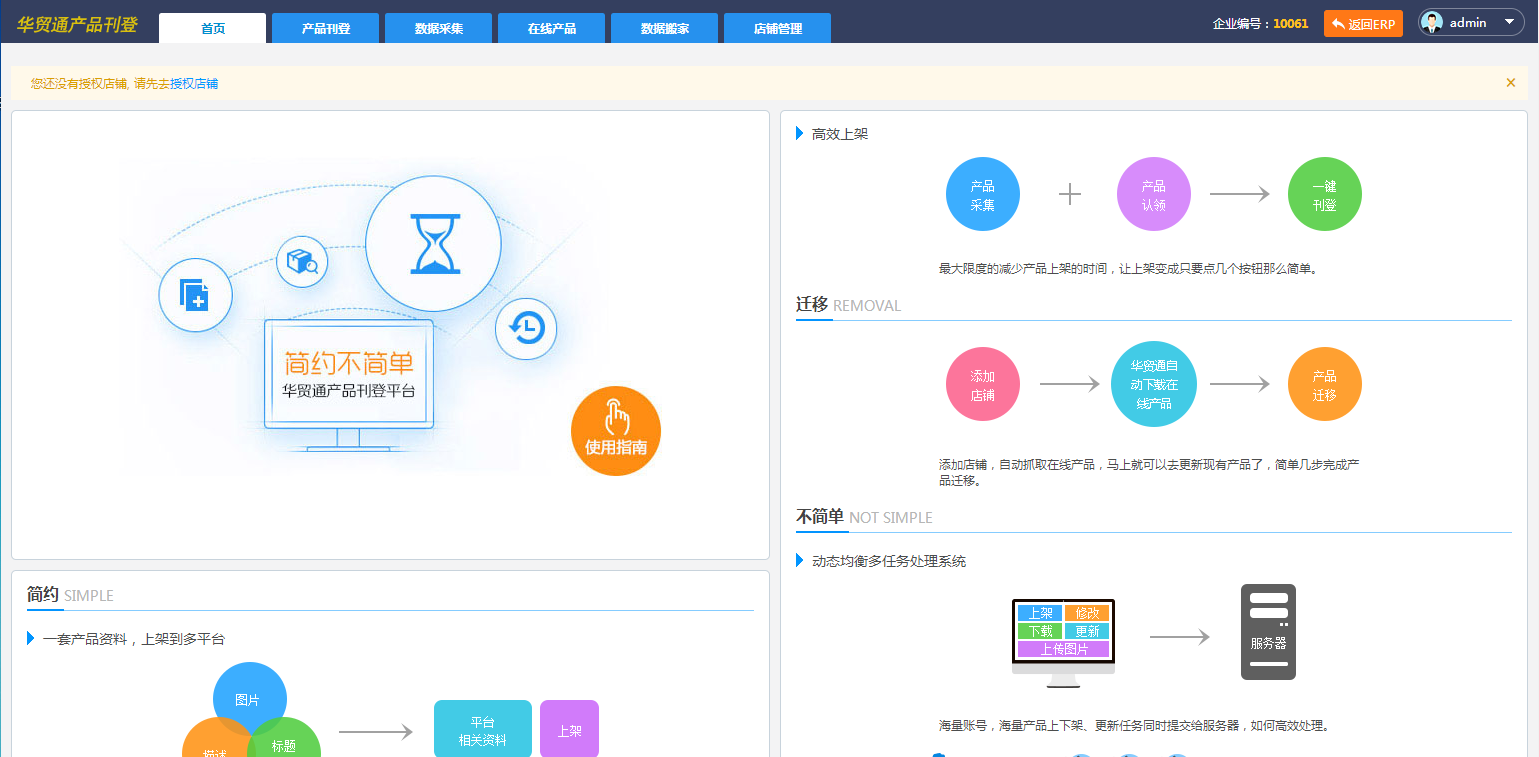Click the 简约不简单 monitor illustration
Viewport: 1539px width, 757px height.
tap(348, 375)
